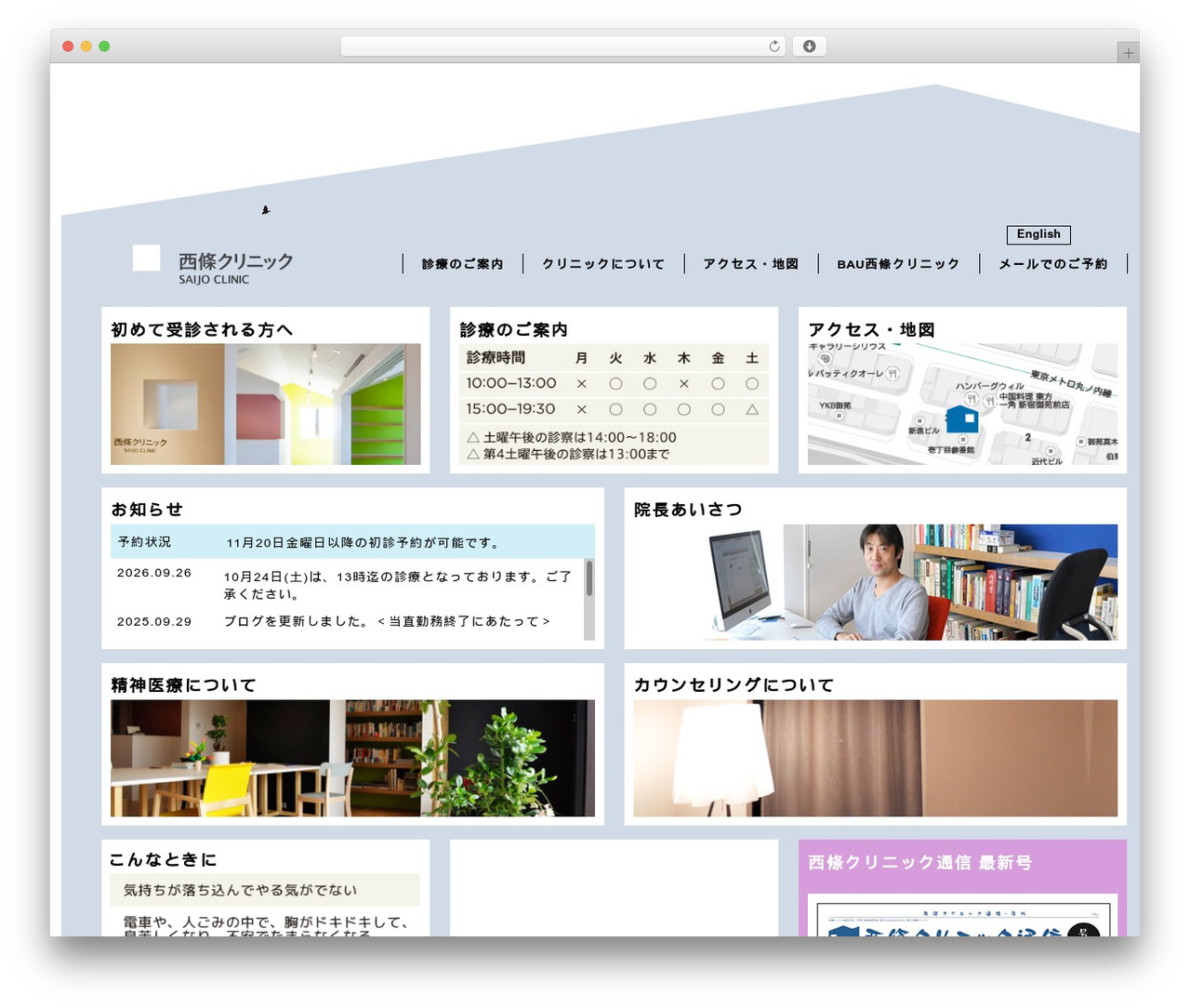1190x1008 pixels.
Task: Click the consultation hours timetable
Action: 614,405
